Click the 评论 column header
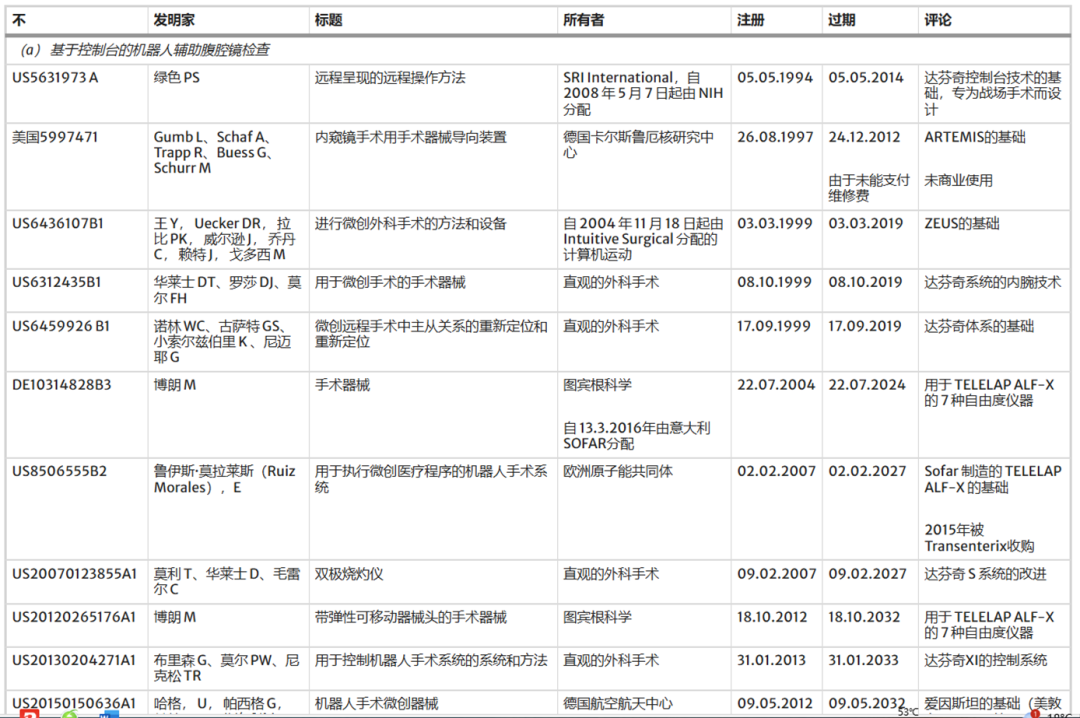The image size is (1080, 718). click(938, 20)
